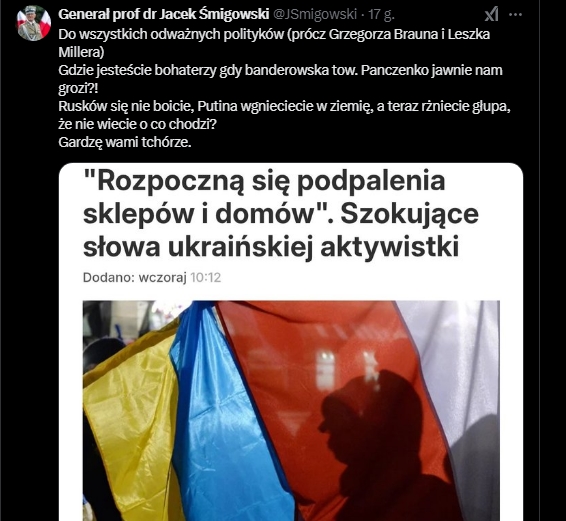Screen dimensions: 566x521
Task: Click the question 'że nie wiecie o co chodzi?'
Action: (137, 125)
